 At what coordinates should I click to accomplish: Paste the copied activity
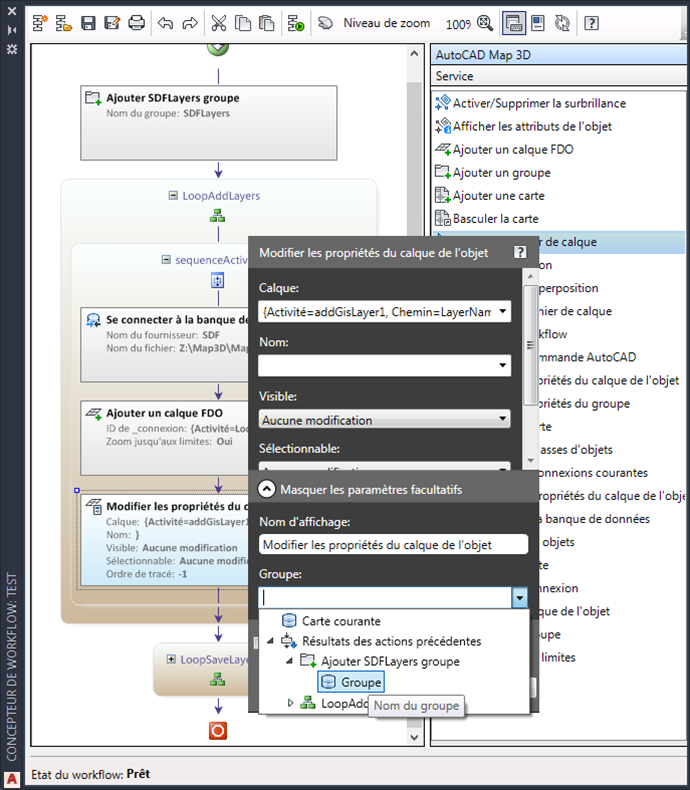pos(266,23)
